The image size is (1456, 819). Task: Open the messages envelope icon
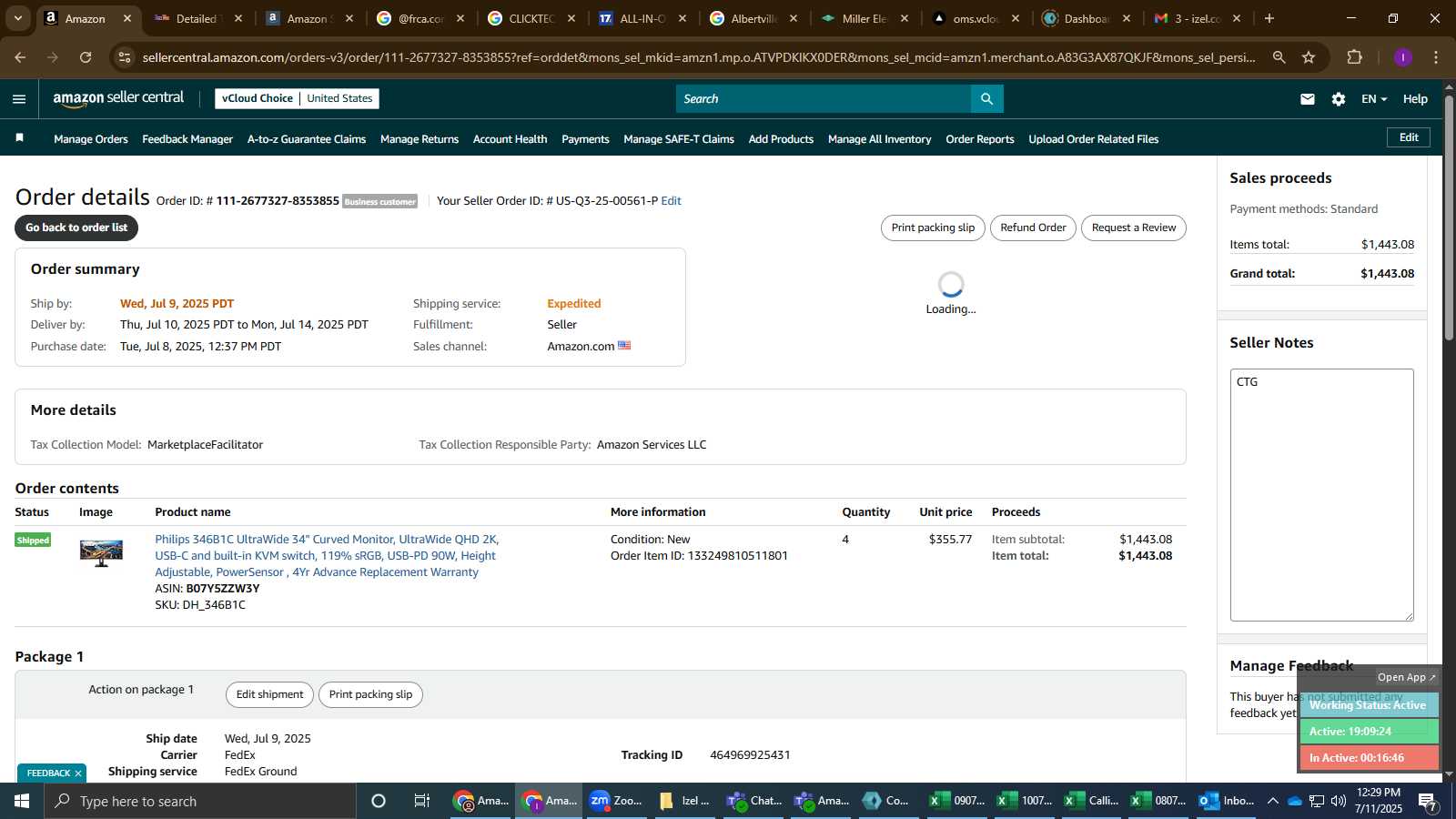tap(1308, 99)
